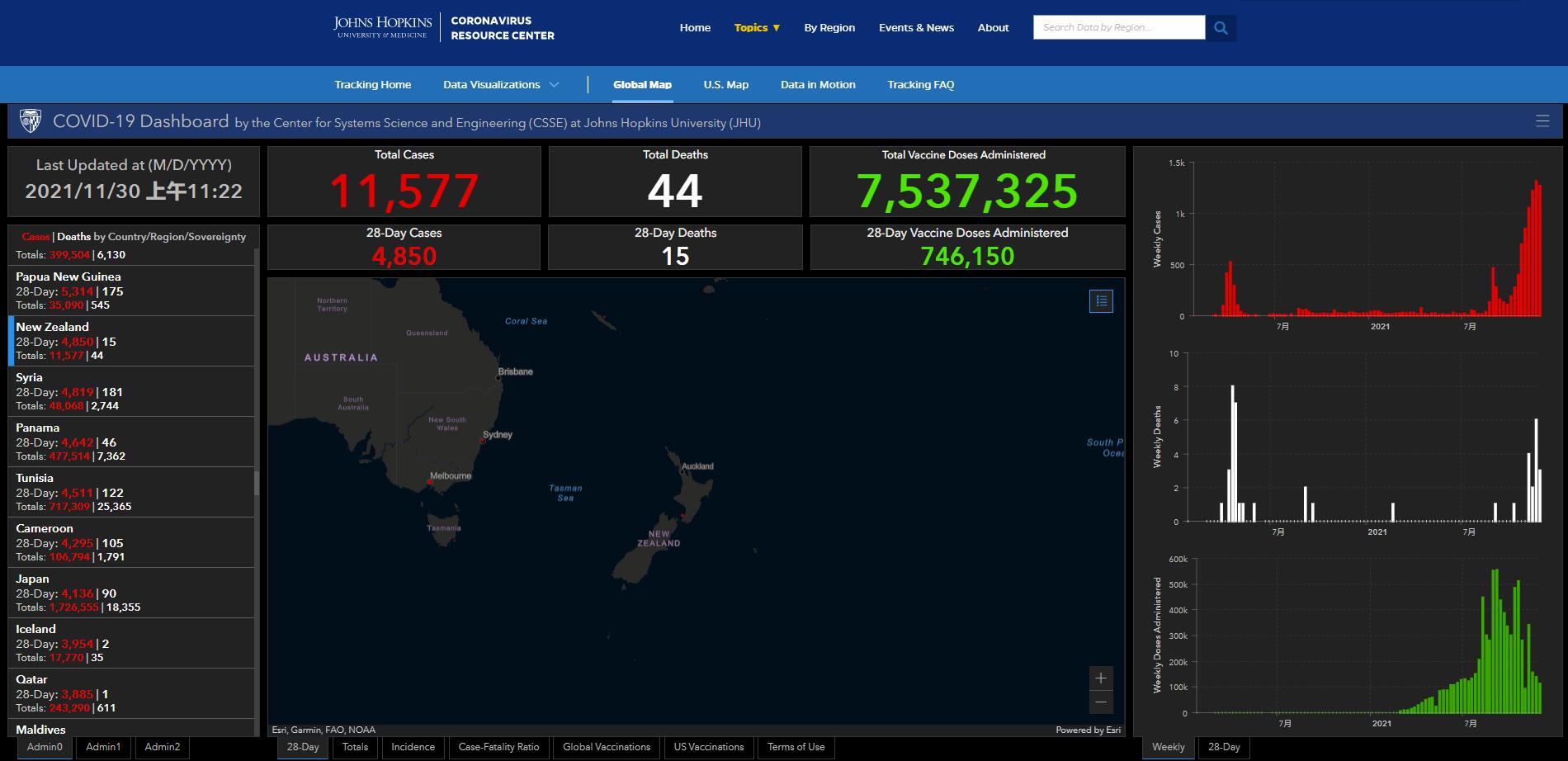Switch to the Incidence tab
The width and height of the screenshot is (1568, 761).
coord(413,747)
